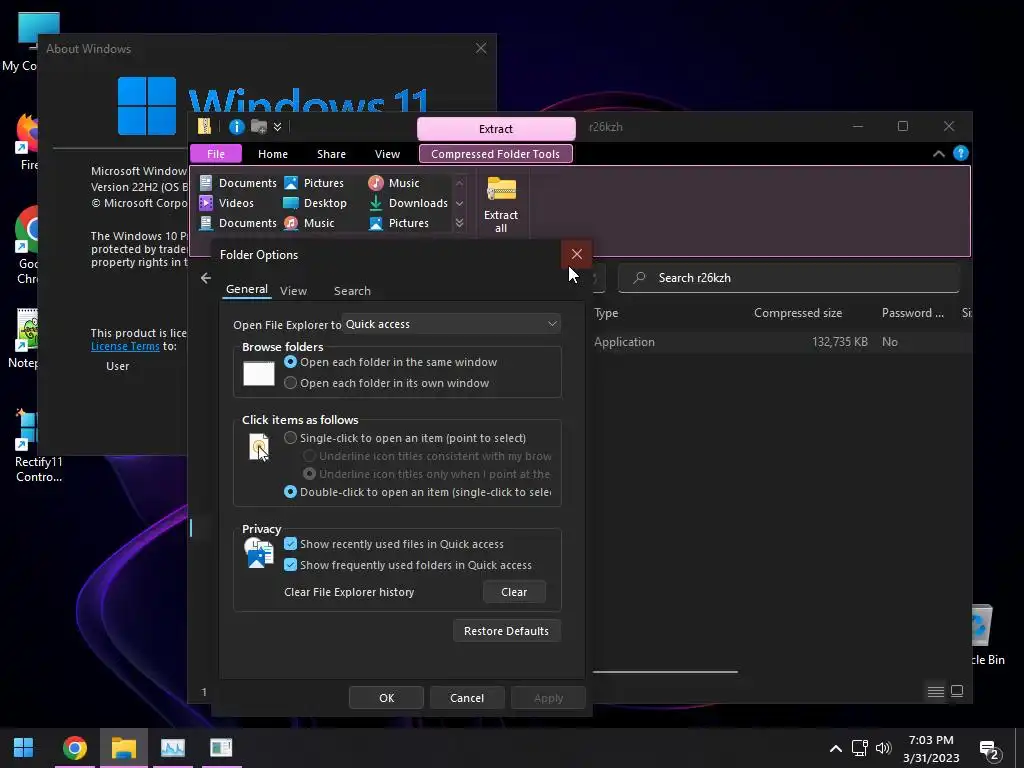The width and height of the screenshot is (1024, 768).
Task: Open the notification center icon
Action: (991, 750)
